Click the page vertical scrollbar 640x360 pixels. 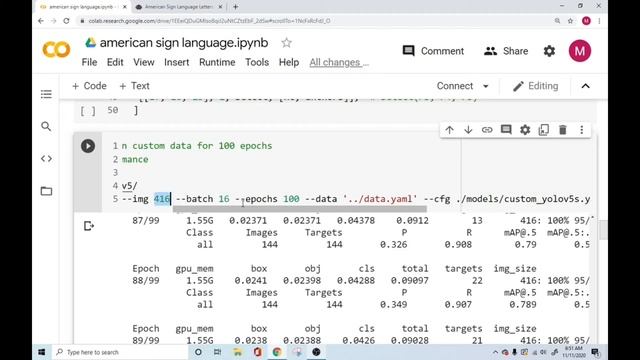click(603, 229)
